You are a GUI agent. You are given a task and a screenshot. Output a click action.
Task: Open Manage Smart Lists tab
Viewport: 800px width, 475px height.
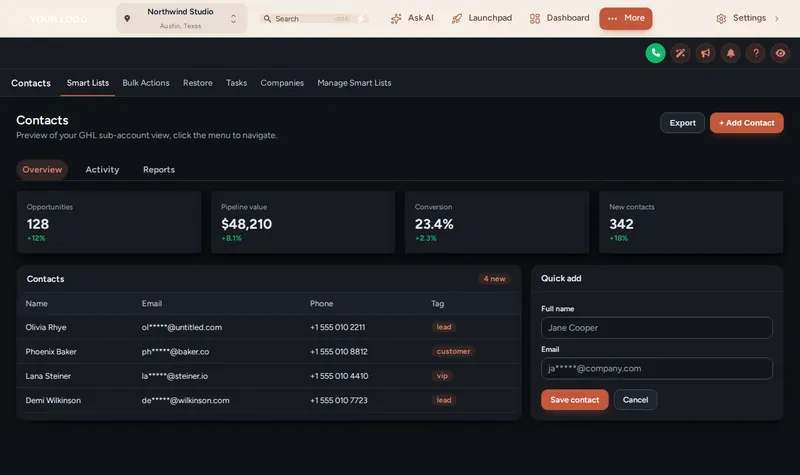click(x=354, y=83)
